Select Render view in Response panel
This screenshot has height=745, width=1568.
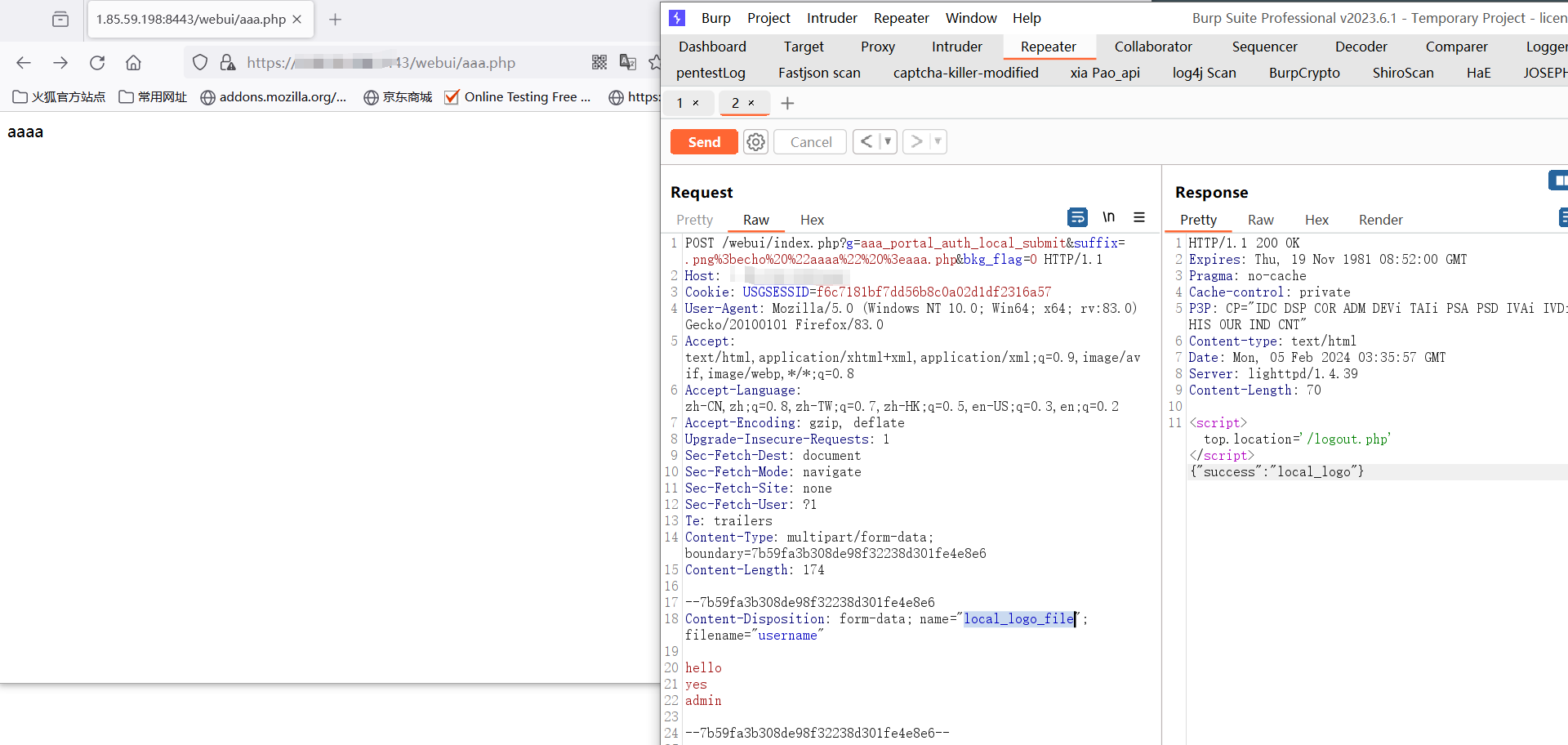click(x=1380, y=220)
